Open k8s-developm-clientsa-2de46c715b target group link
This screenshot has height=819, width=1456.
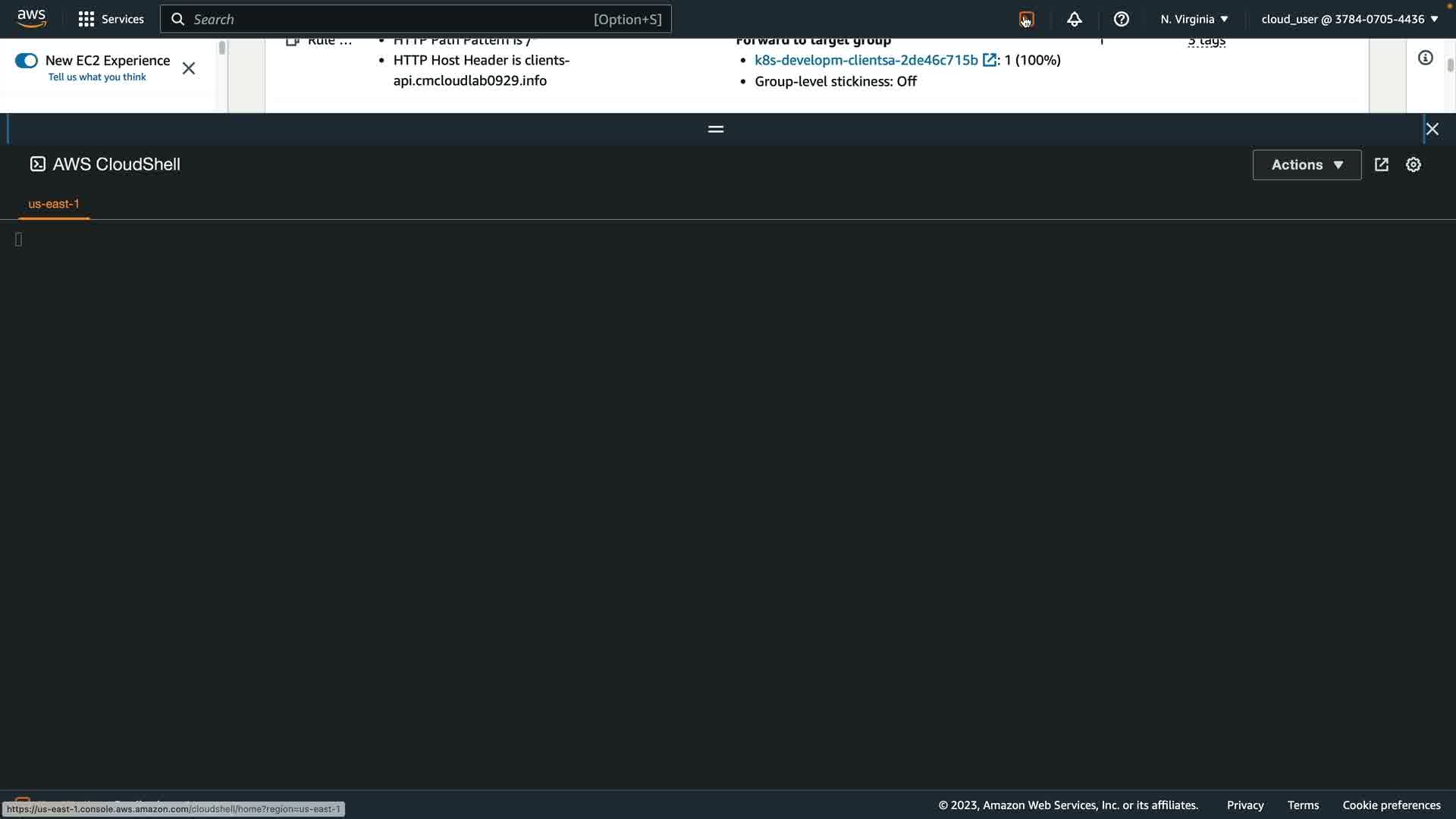click(866, 60)
